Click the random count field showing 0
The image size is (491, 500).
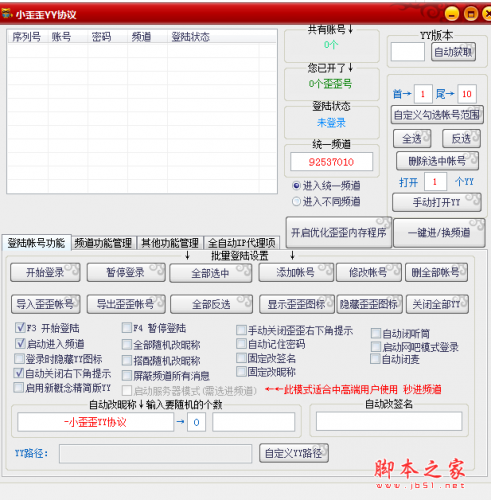196,422
